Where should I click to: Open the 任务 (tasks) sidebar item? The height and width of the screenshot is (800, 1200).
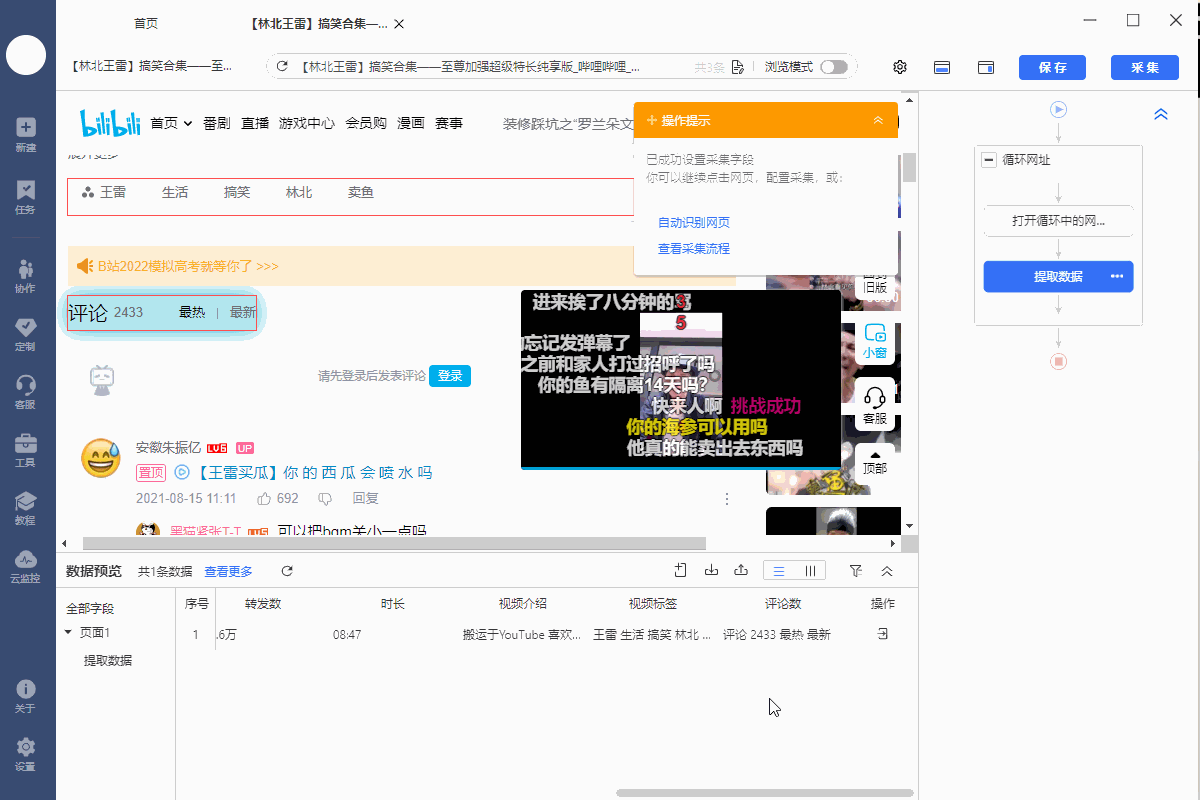[x=26, y=197]
